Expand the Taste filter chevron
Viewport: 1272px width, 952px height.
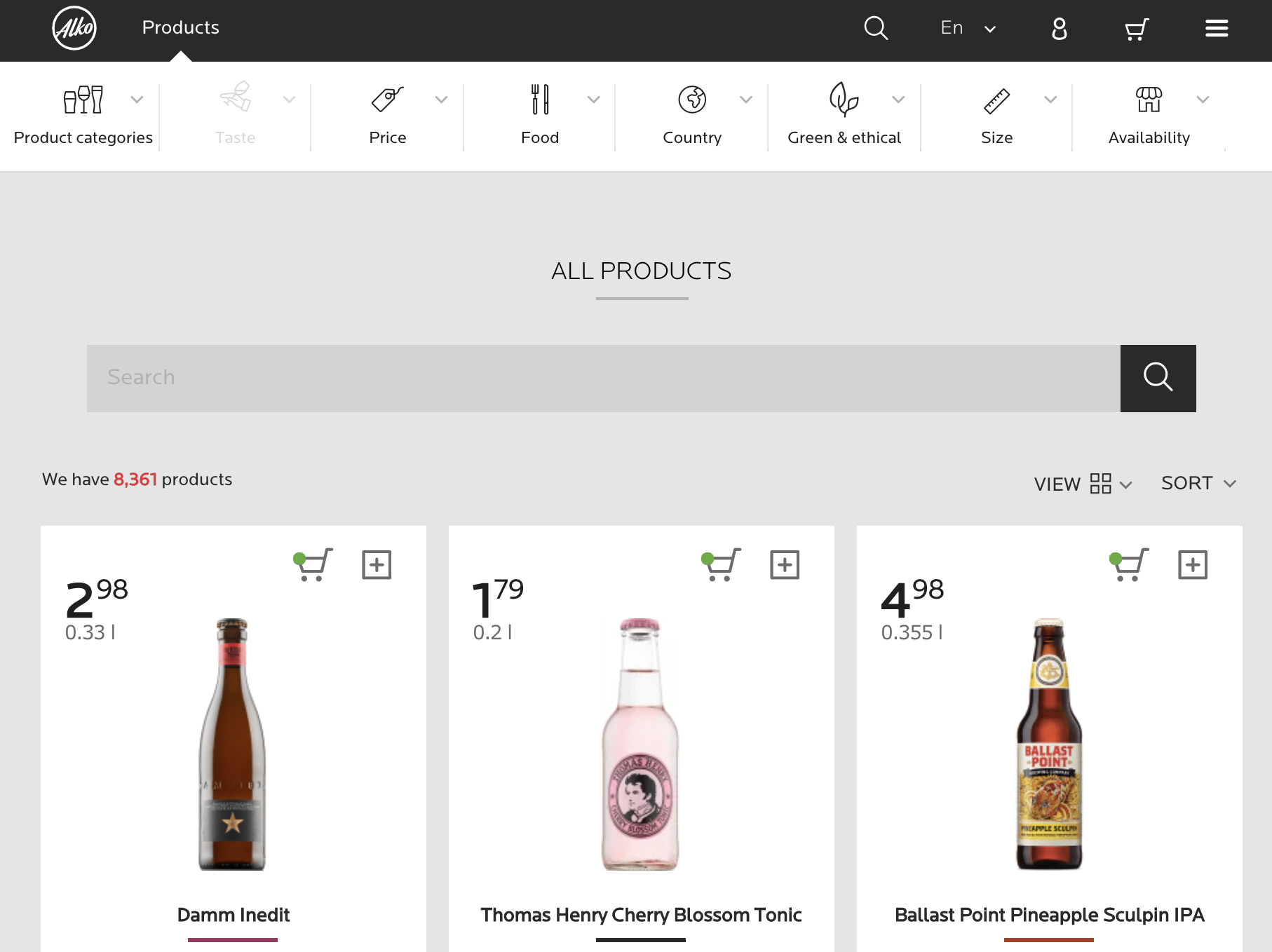[290, 100]
